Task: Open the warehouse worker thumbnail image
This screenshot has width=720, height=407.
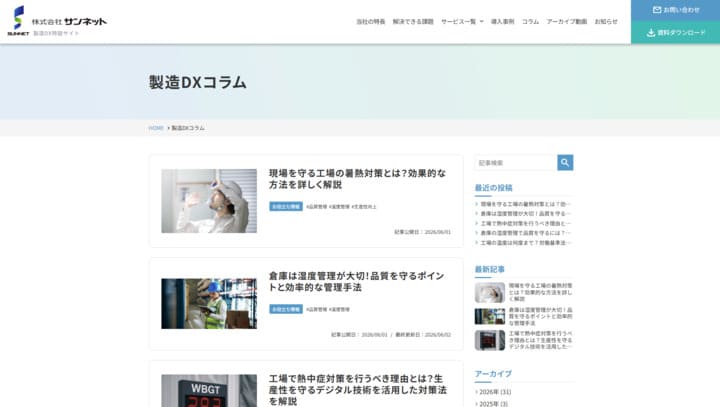Action: (x=209, y=304)
